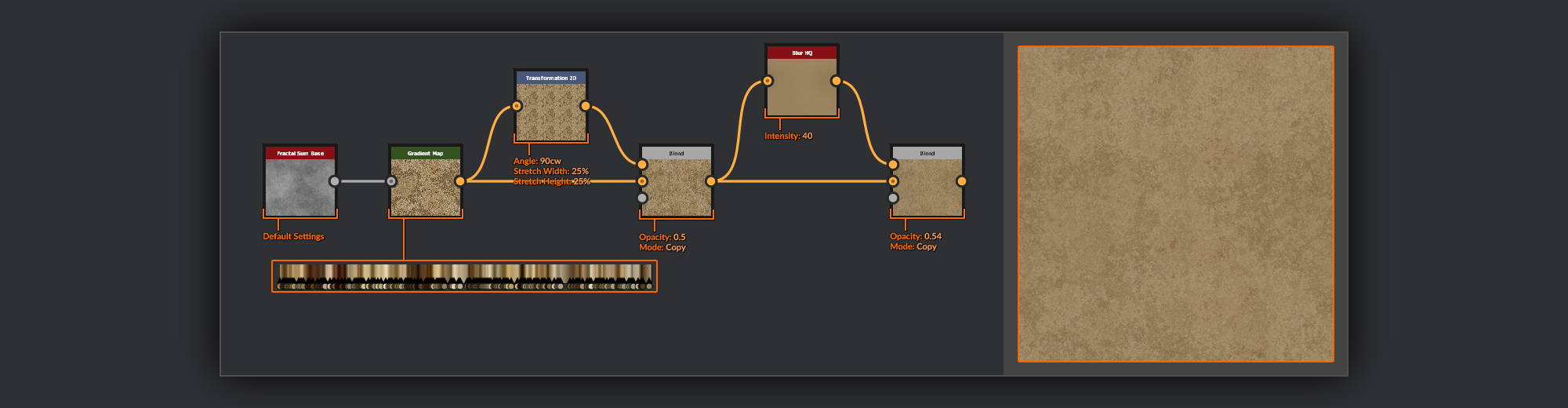
Task: Click the Gradient Map output connector
Action: [x=460, y=181]
